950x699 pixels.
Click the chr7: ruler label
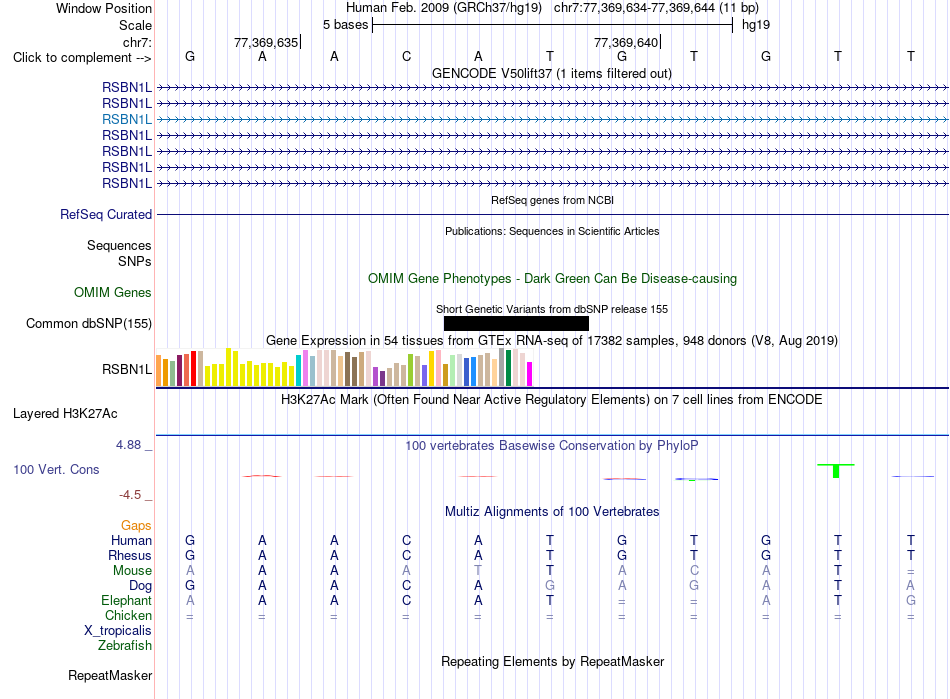click(138, 42)
